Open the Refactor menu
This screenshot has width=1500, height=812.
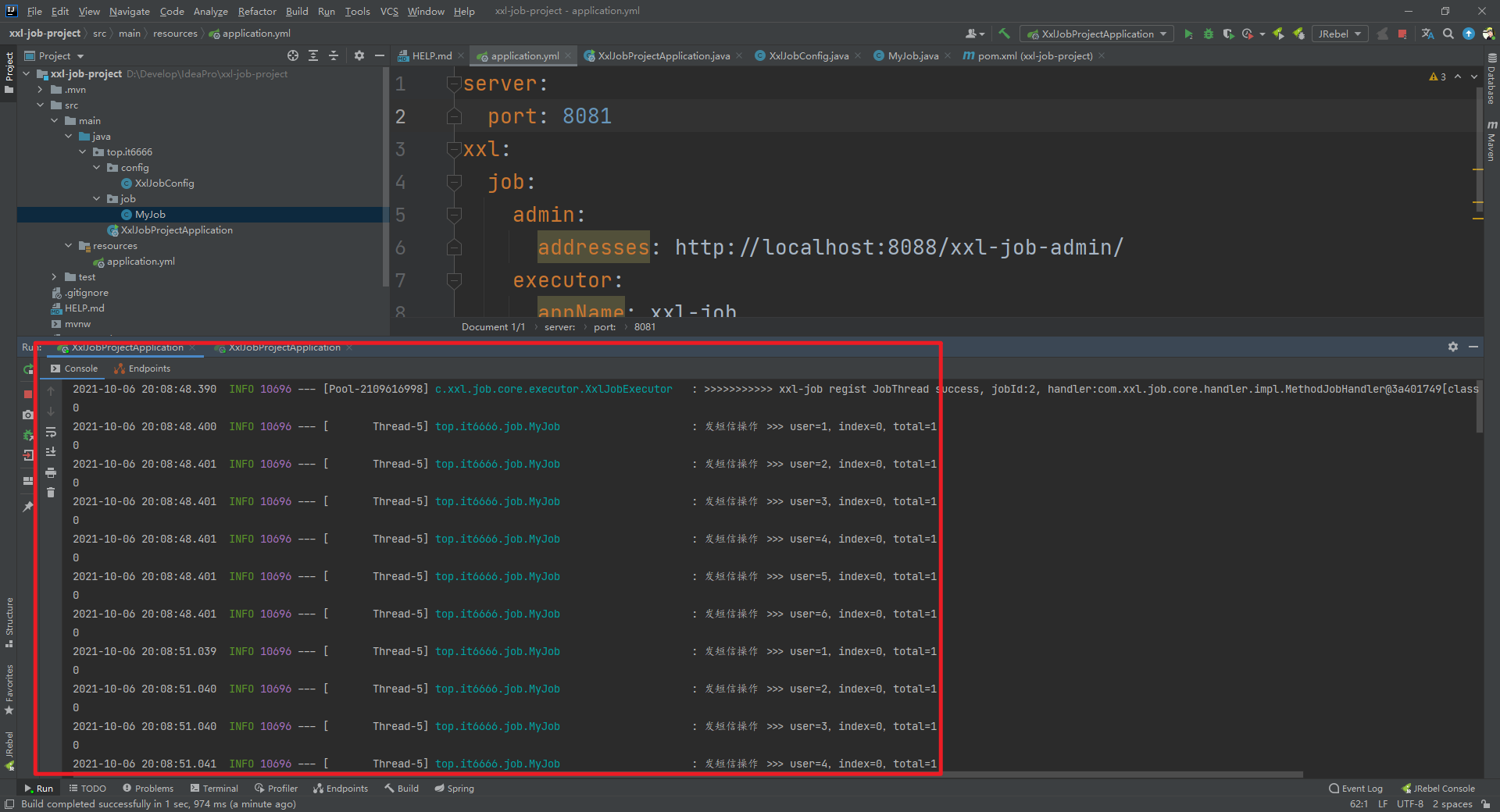[257, 11]
